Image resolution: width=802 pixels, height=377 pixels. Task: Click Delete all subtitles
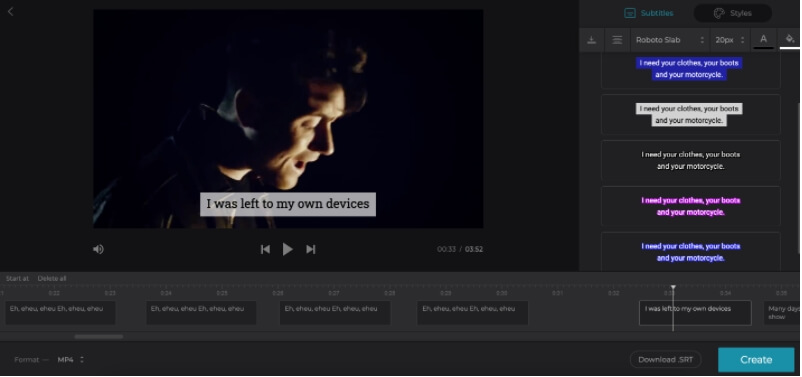(52, 278)
